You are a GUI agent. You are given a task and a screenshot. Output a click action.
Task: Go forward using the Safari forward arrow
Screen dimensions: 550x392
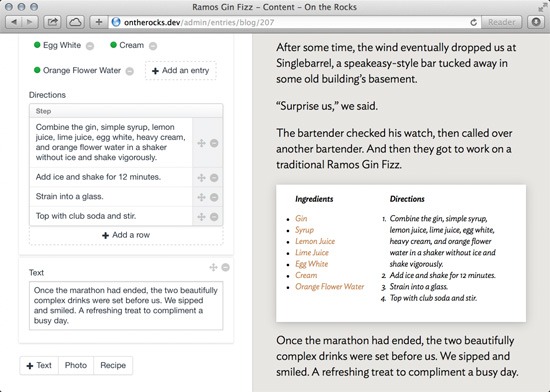coord(30,22)
